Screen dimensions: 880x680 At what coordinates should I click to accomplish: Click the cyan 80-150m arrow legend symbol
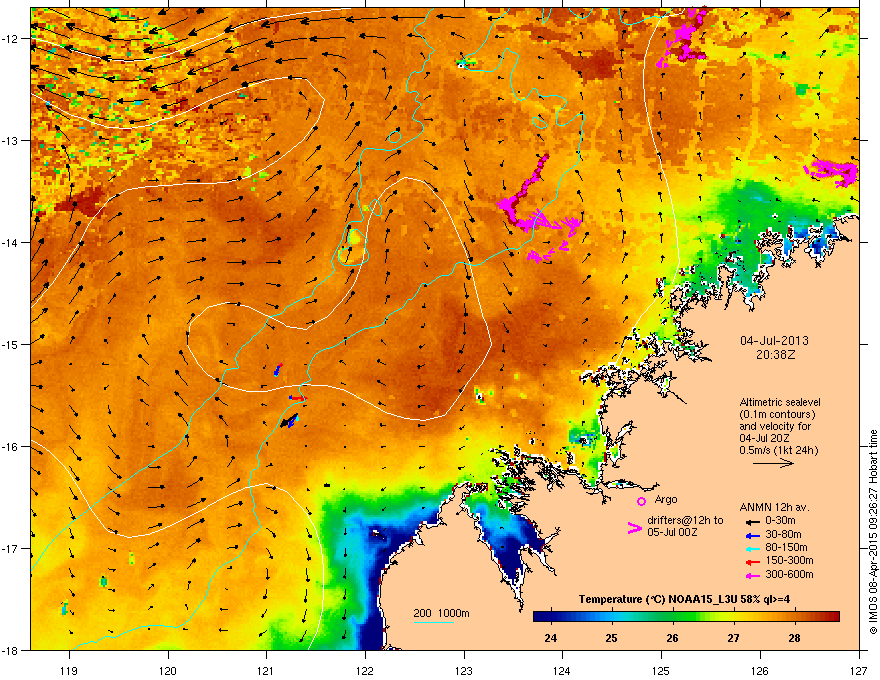coord(753,548)
